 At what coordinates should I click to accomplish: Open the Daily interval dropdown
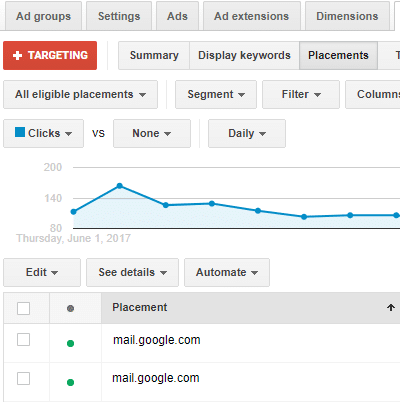click(247, 133)
